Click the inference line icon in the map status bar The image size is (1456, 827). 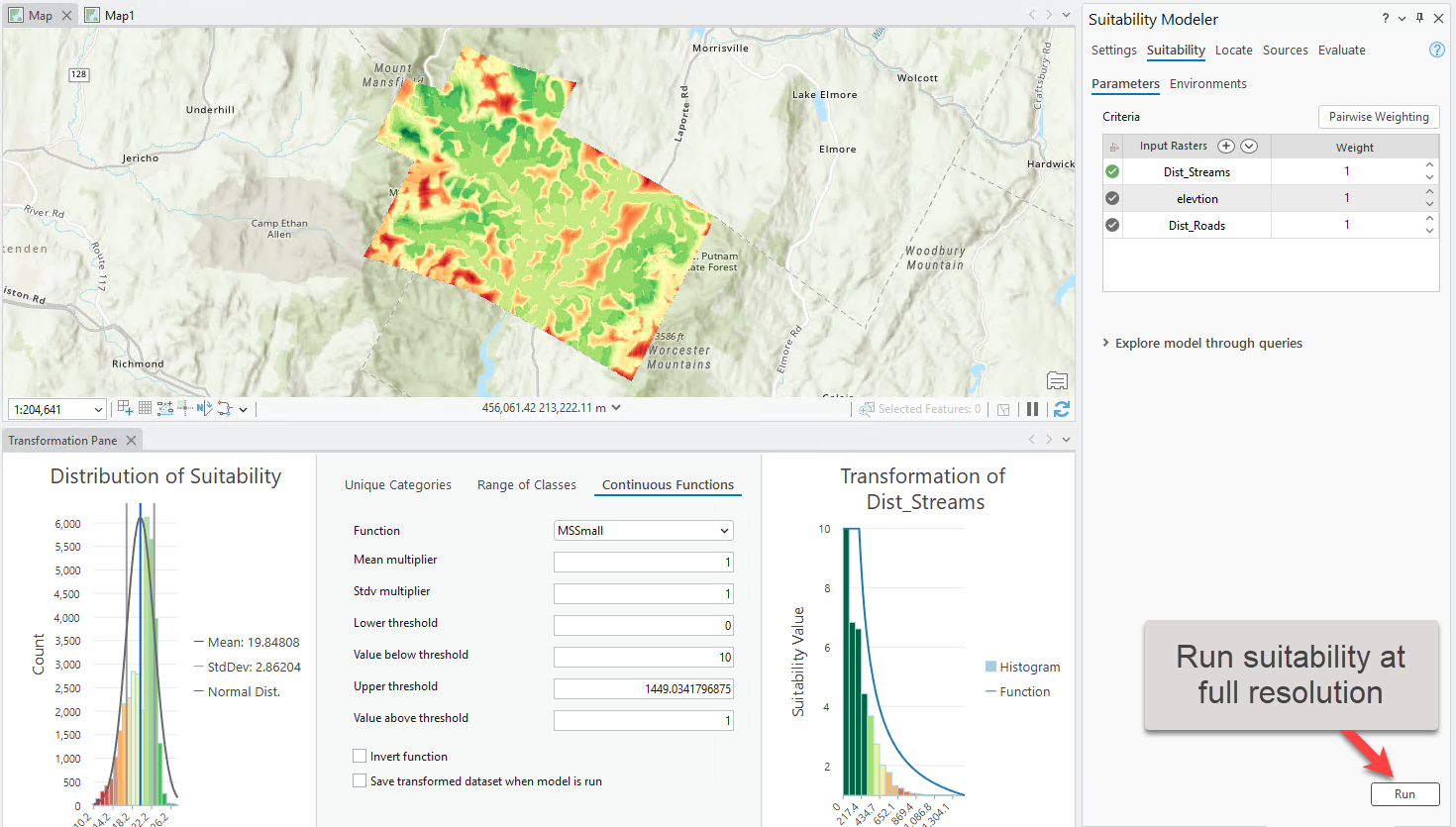(x=185, y=408)
